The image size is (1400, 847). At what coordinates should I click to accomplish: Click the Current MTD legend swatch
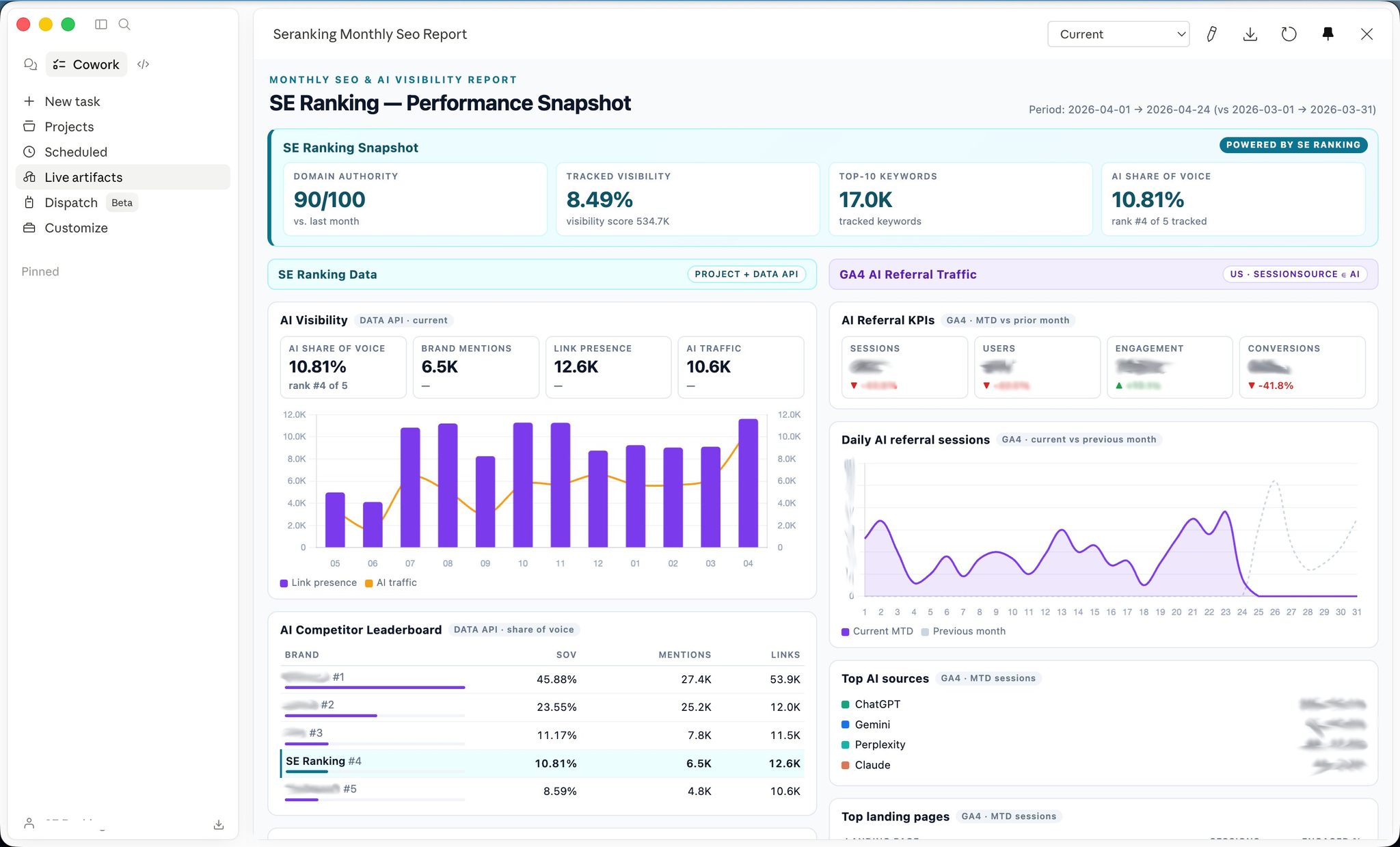coord(846,632)
